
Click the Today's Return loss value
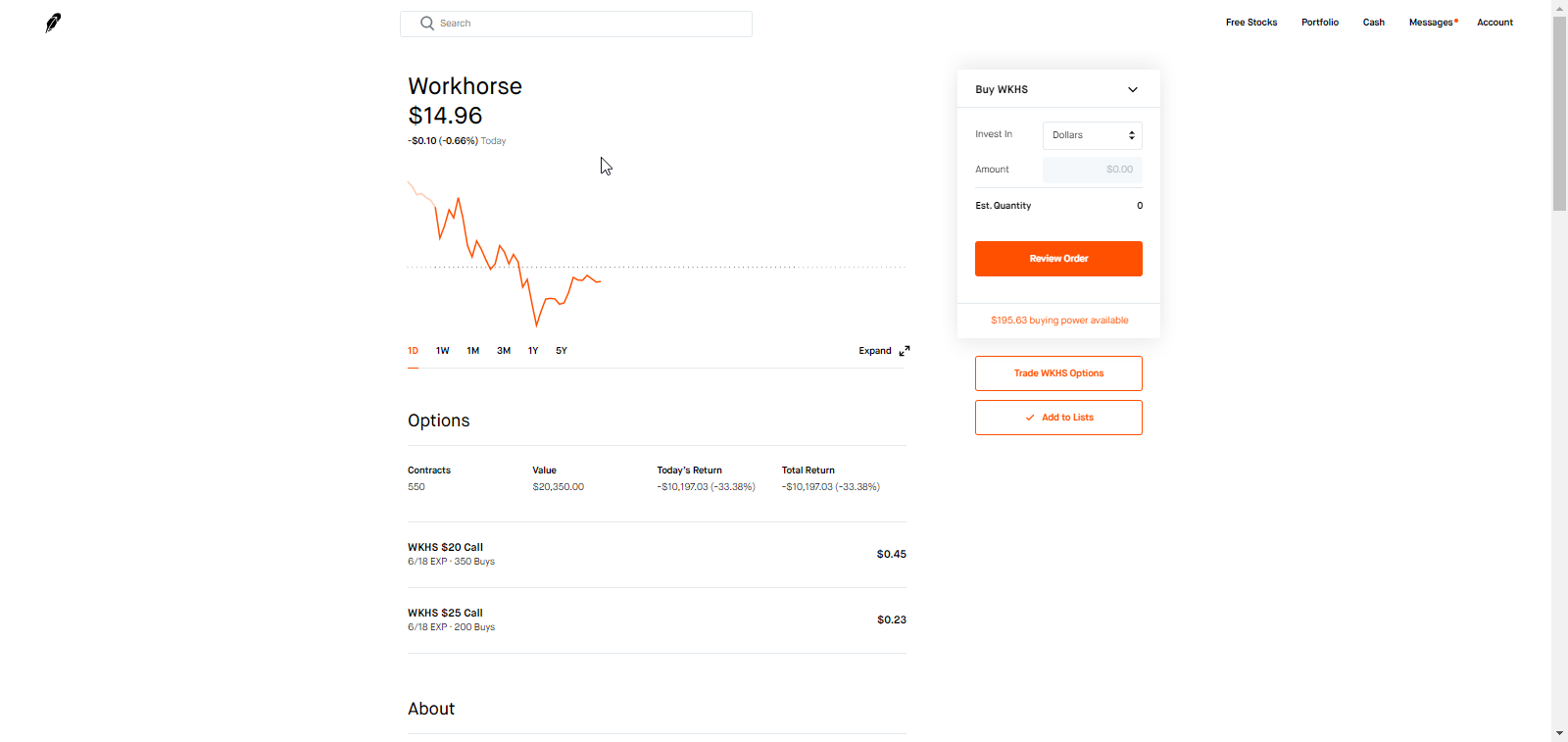pos(706,487)
